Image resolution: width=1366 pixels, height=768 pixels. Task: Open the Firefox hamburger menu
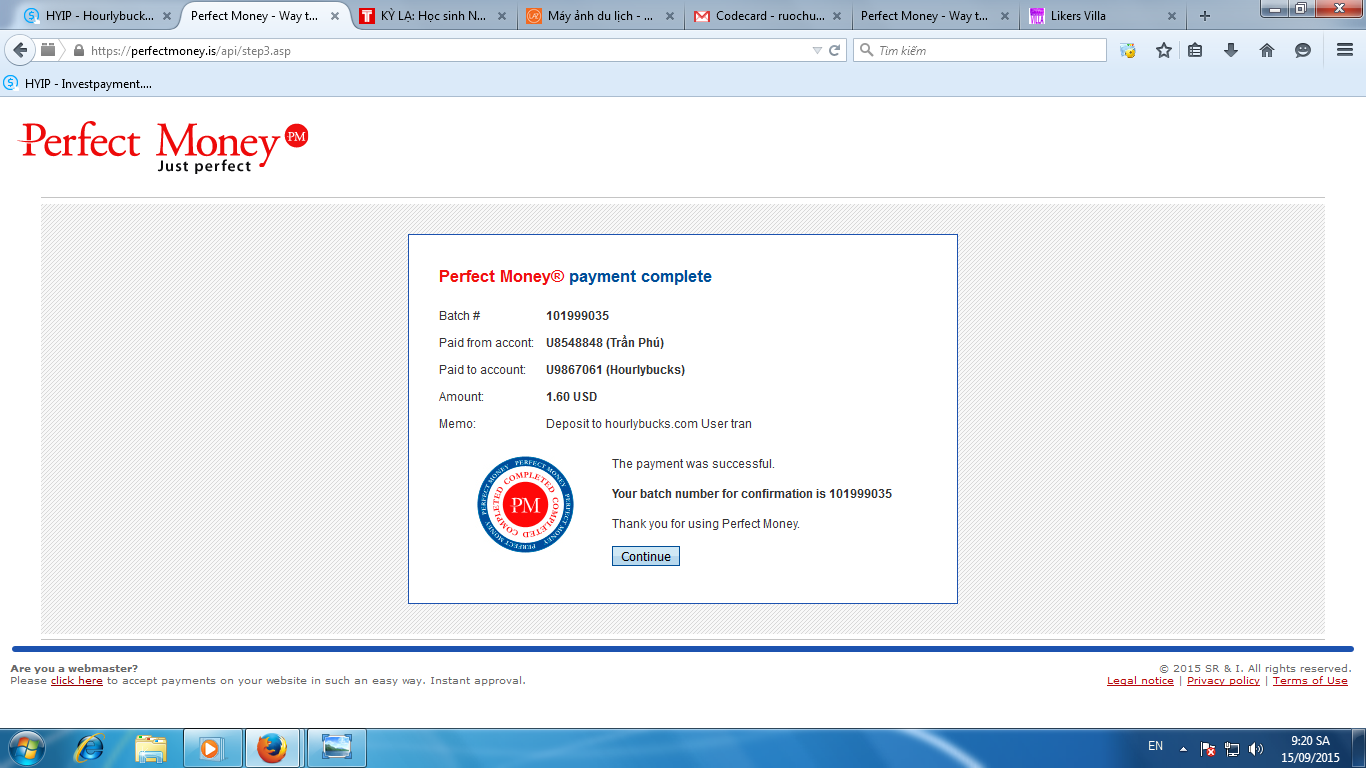point(1345,50)
